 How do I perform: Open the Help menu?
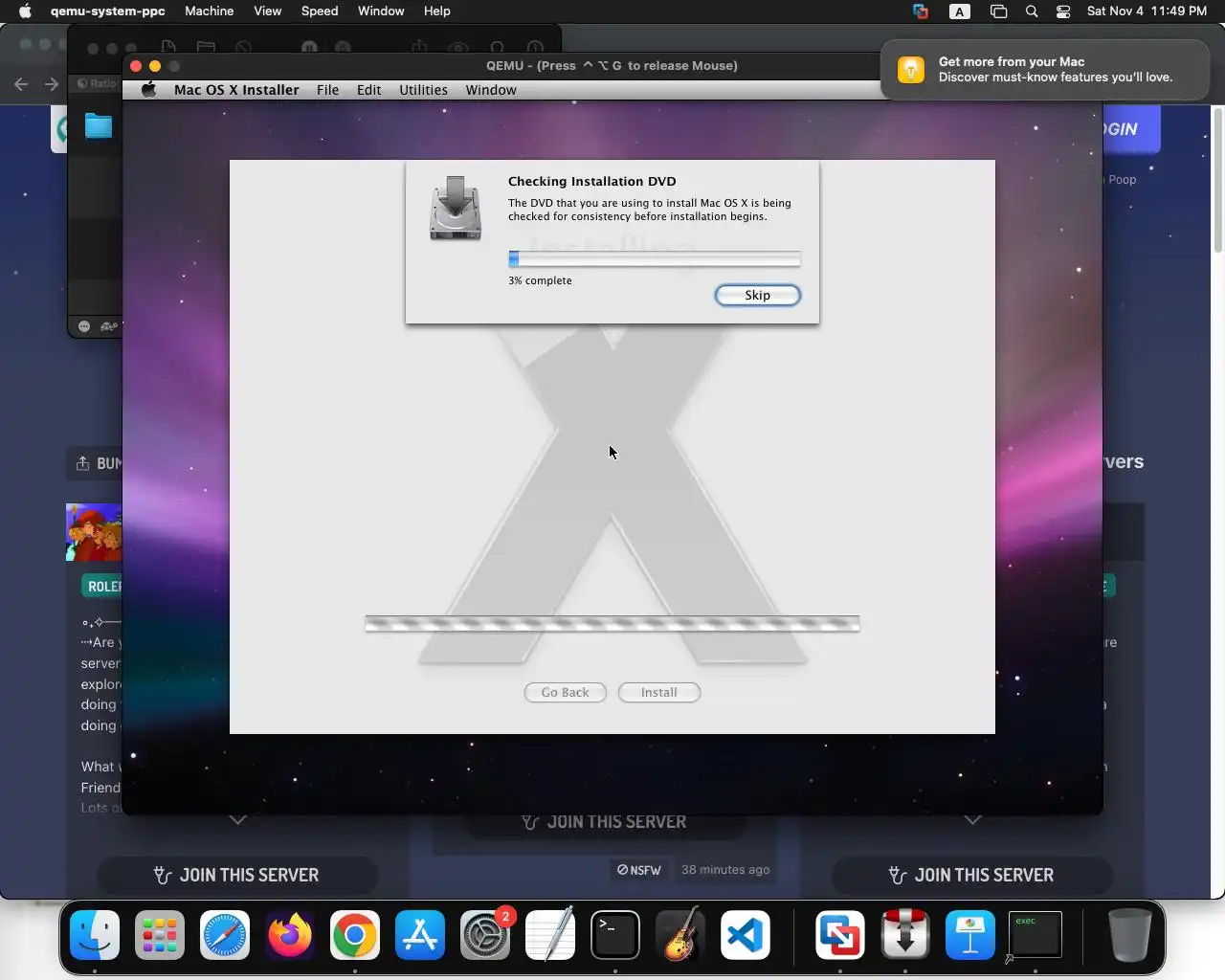(436, 11)
